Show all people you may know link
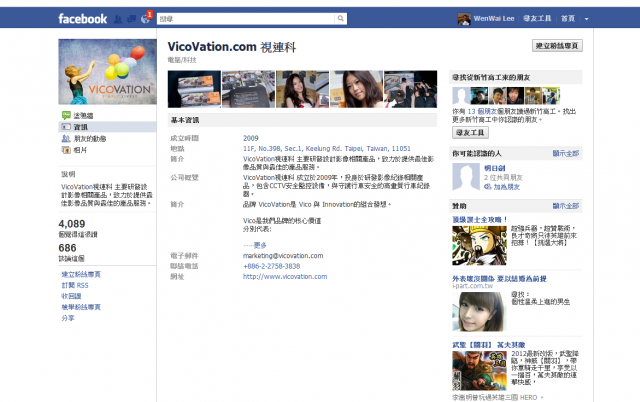 coord(566,153)
